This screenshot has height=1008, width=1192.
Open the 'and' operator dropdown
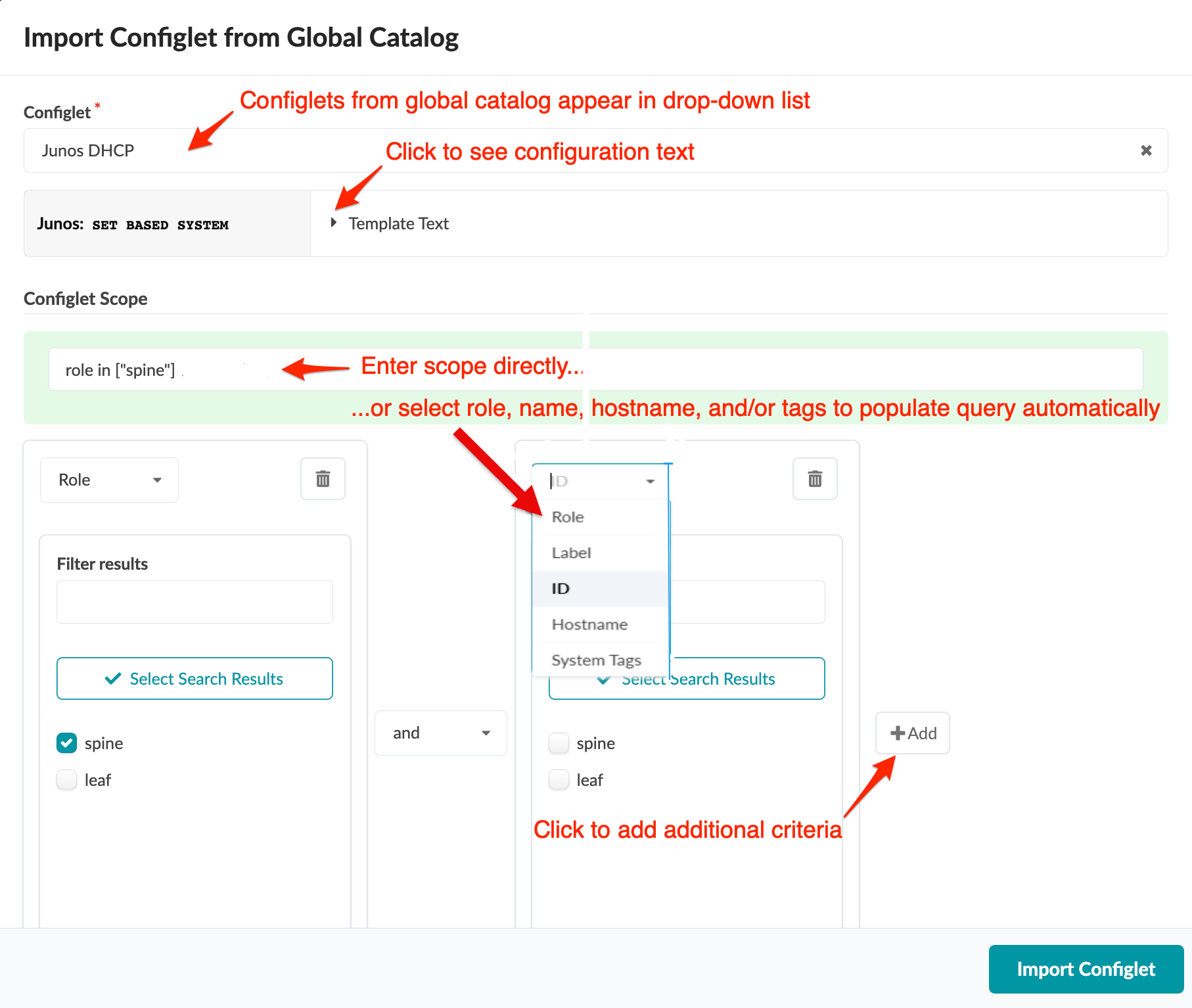(440, 733)
